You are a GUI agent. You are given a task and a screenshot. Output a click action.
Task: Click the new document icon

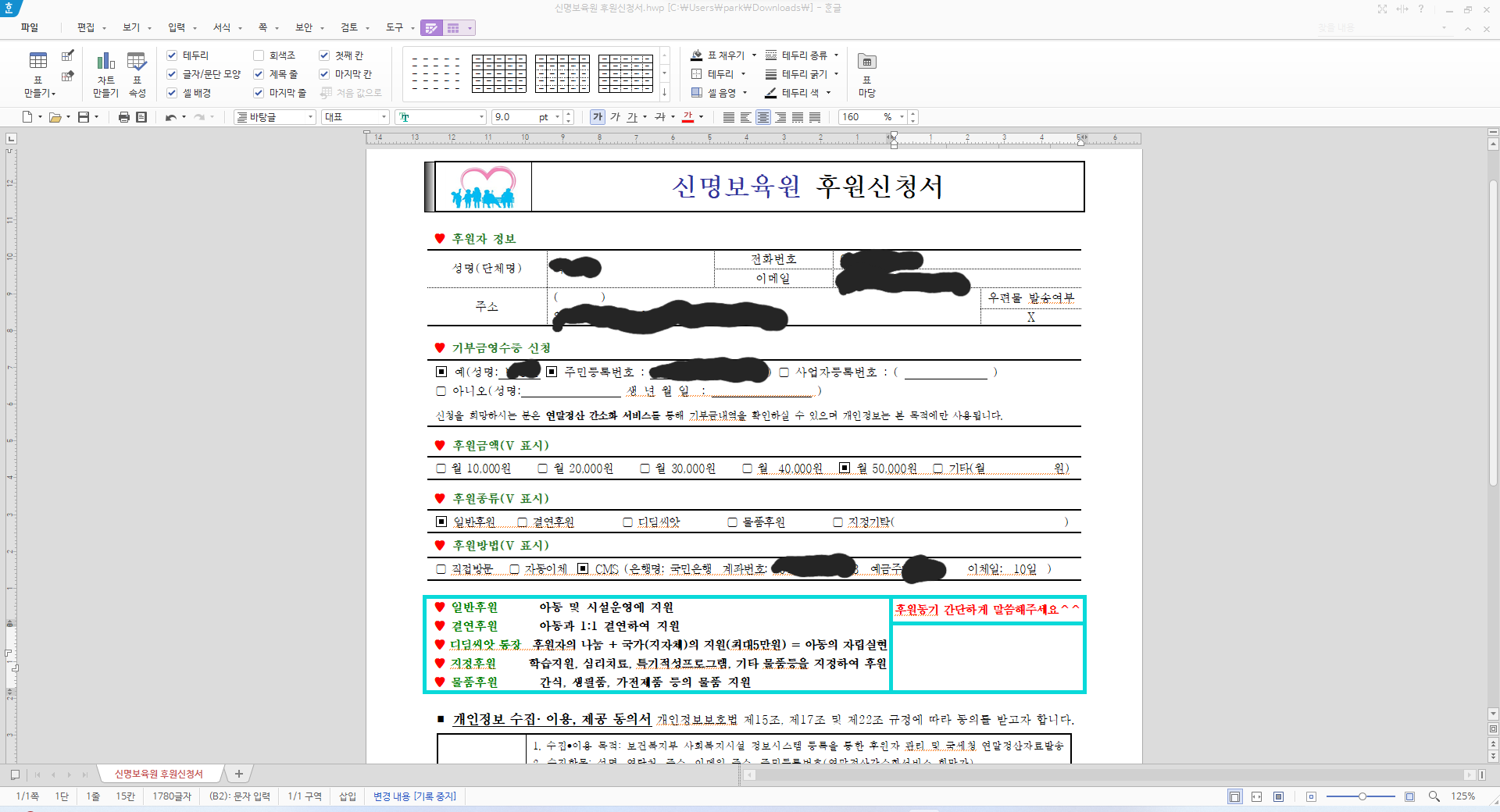click(x=27, y=117)
